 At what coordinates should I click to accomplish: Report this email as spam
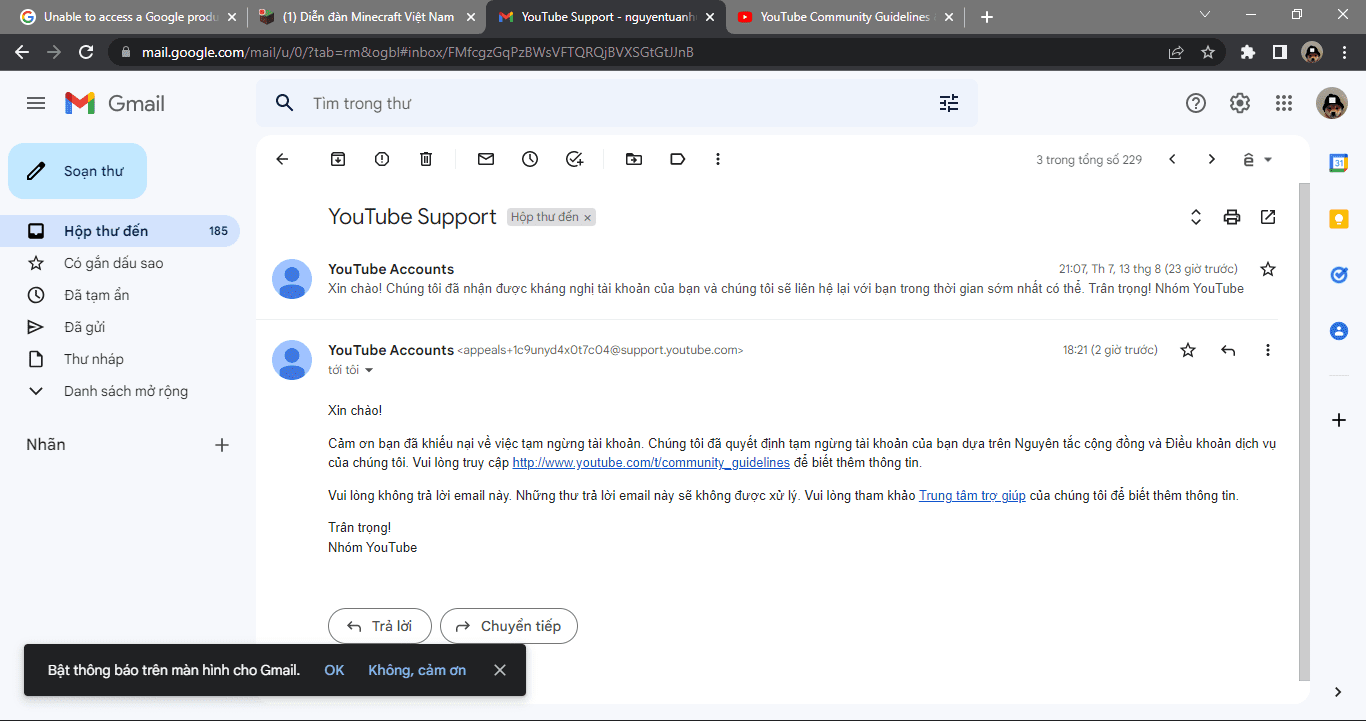pos(382,159)
